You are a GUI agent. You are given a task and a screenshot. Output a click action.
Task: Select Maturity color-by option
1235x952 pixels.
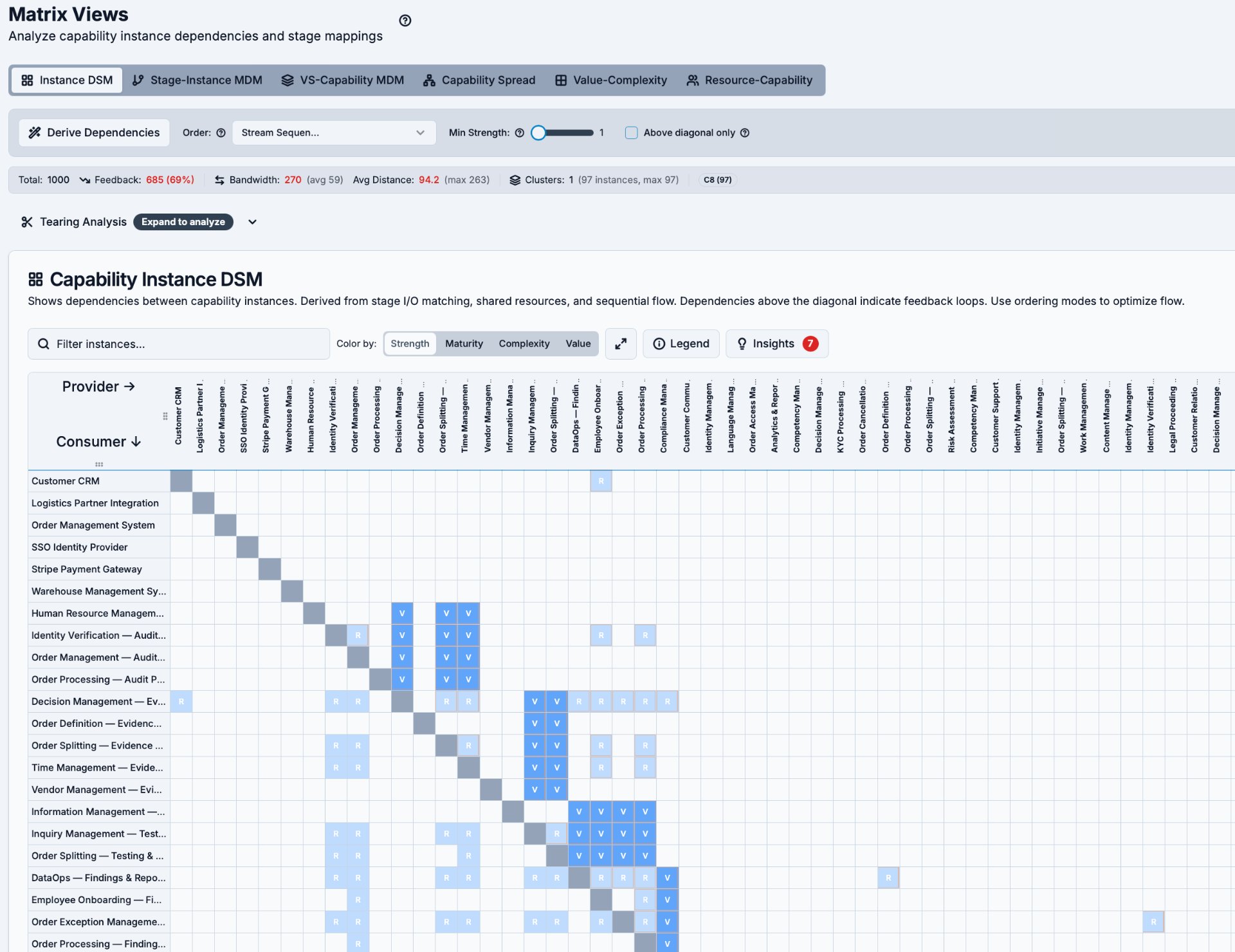pos(464,343)
